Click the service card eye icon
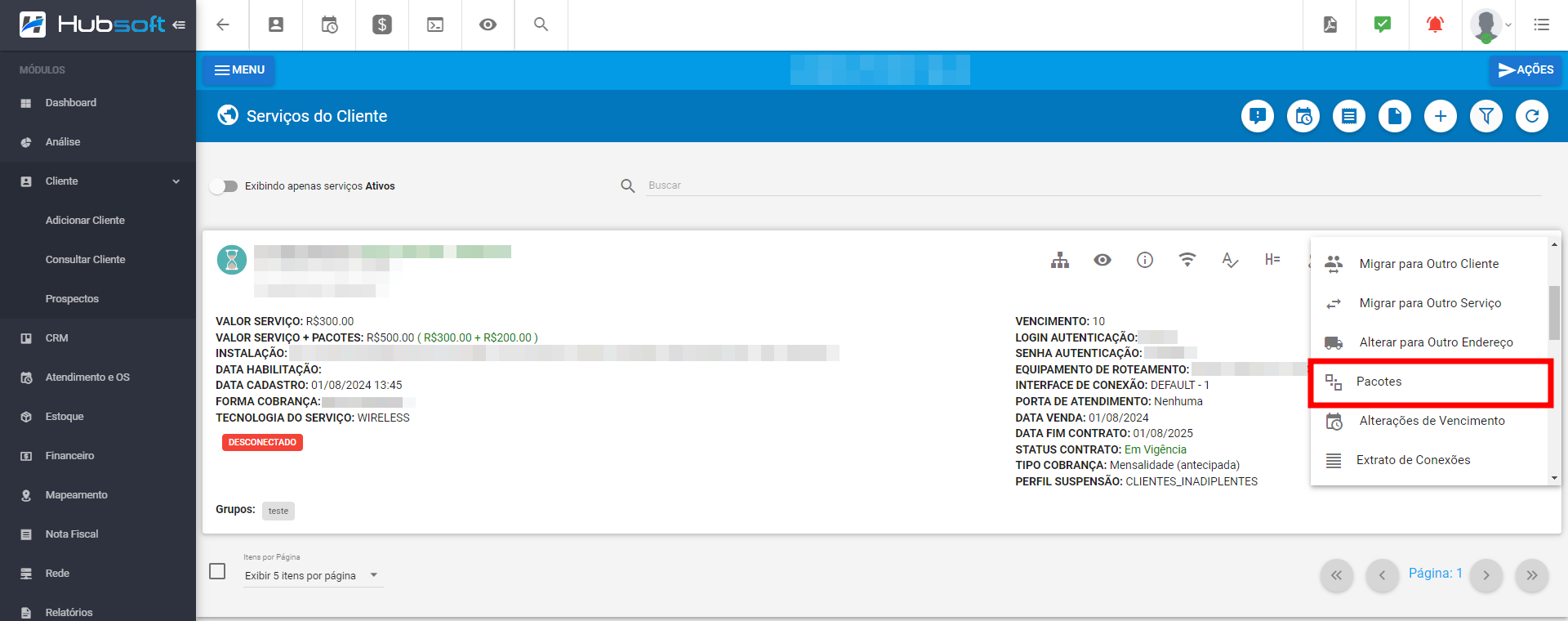 pos(1102,260)
